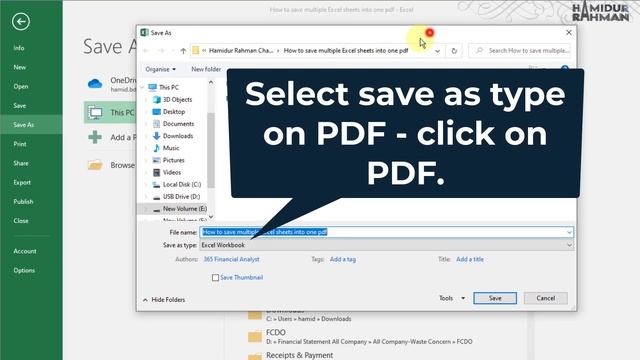This screenshot has height=360, width=640.
Task: Select New in the backstage sidebar
Action: 20,67
